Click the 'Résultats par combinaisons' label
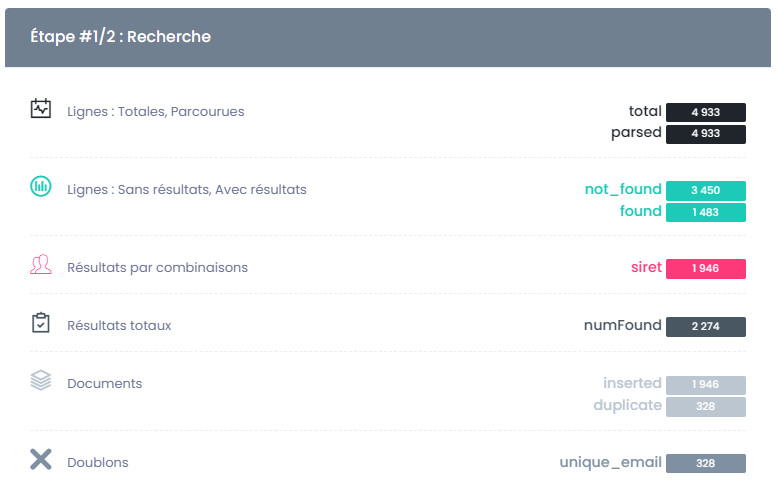779x490 pixels. 157,267
